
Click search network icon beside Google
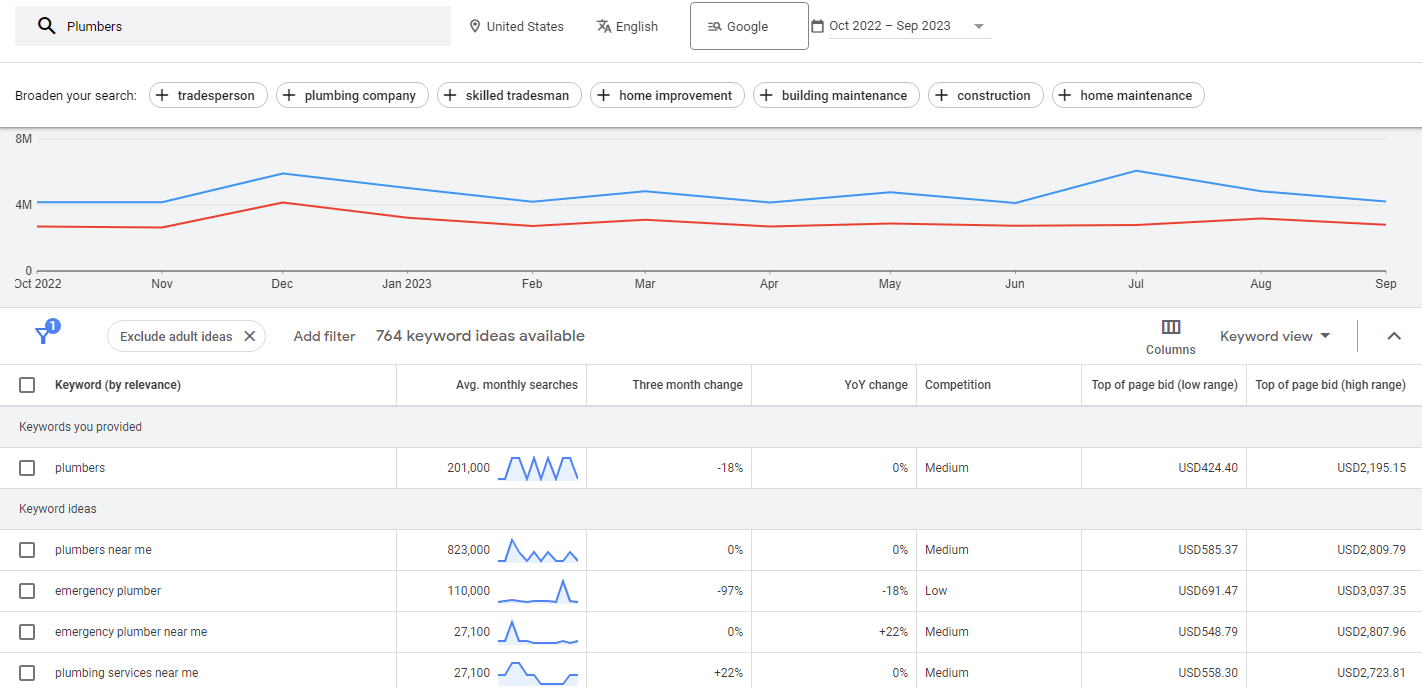tap(714, 27)
